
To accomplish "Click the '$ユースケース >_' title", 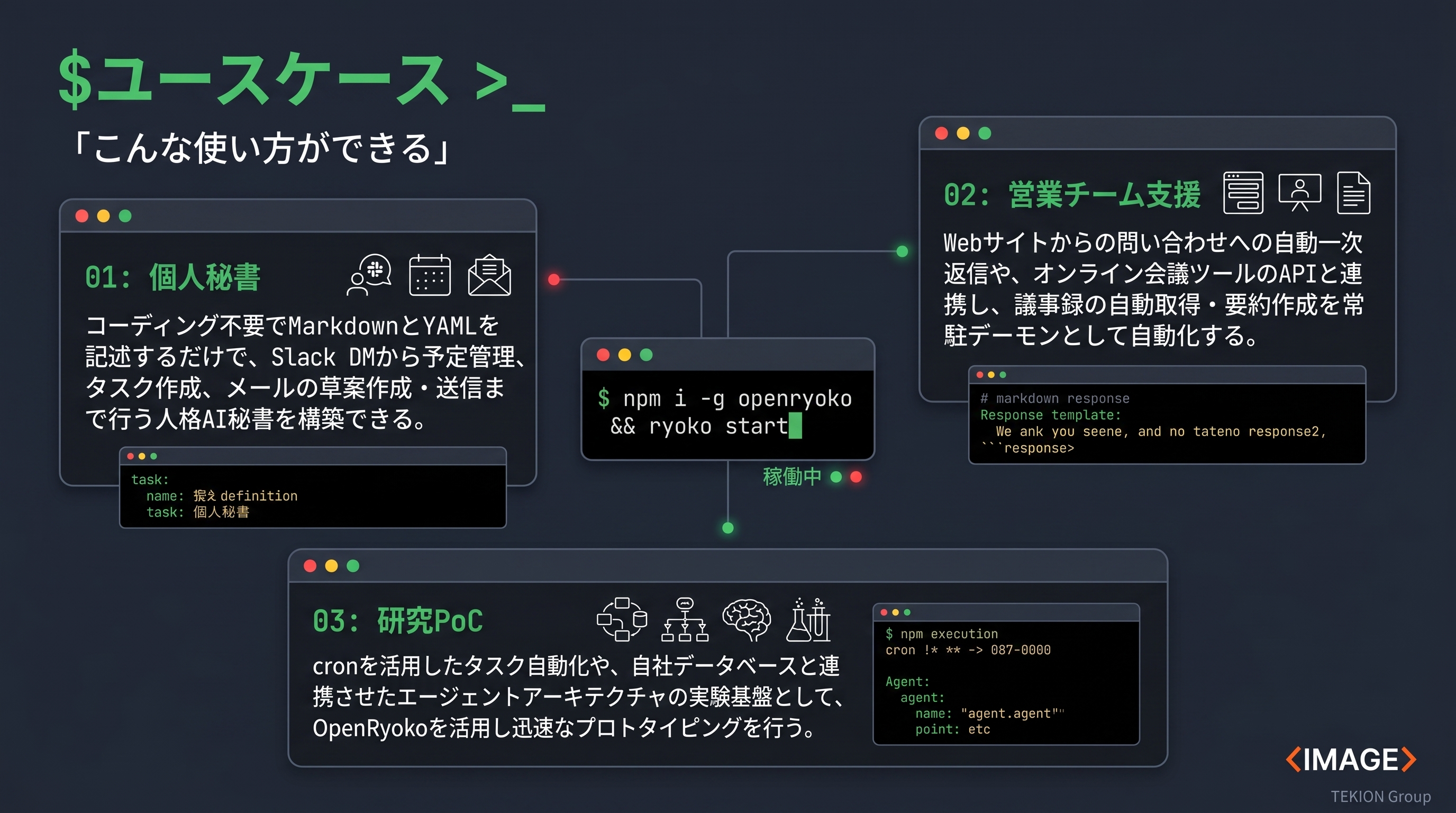I will pos(302,80).
